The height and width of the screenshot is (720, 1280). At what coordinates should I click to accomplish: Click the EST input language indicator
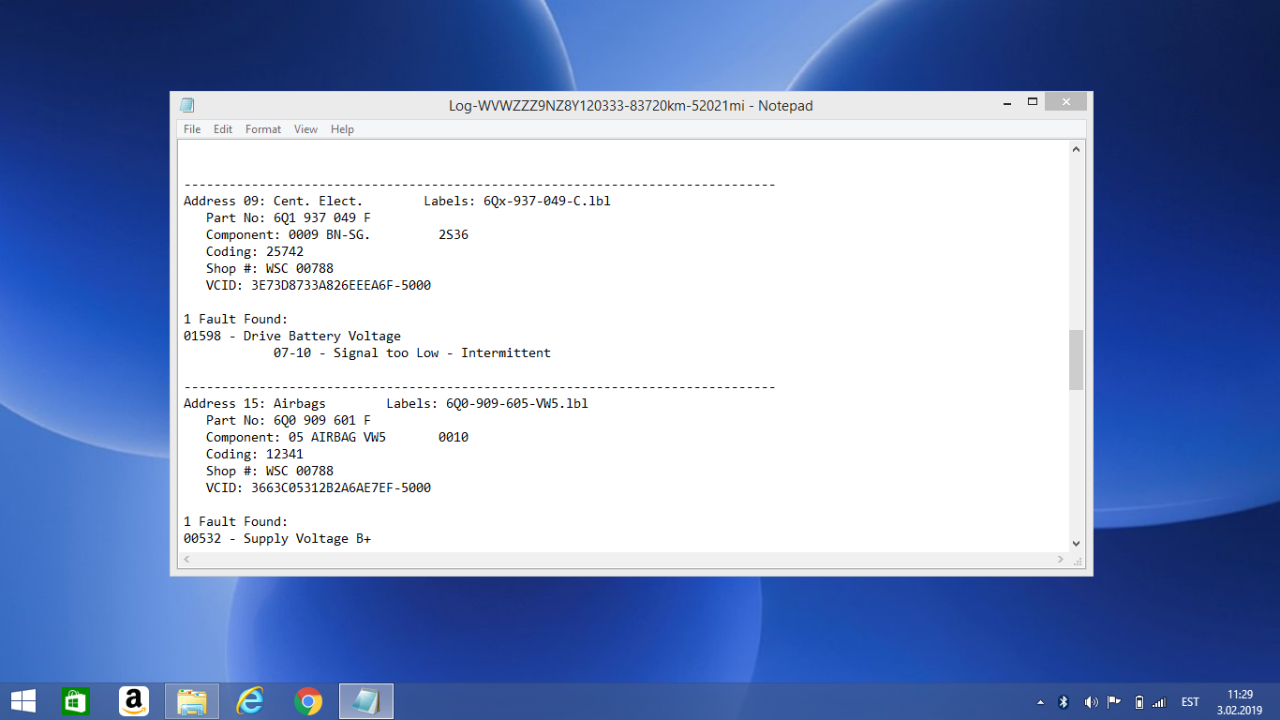1190,702
